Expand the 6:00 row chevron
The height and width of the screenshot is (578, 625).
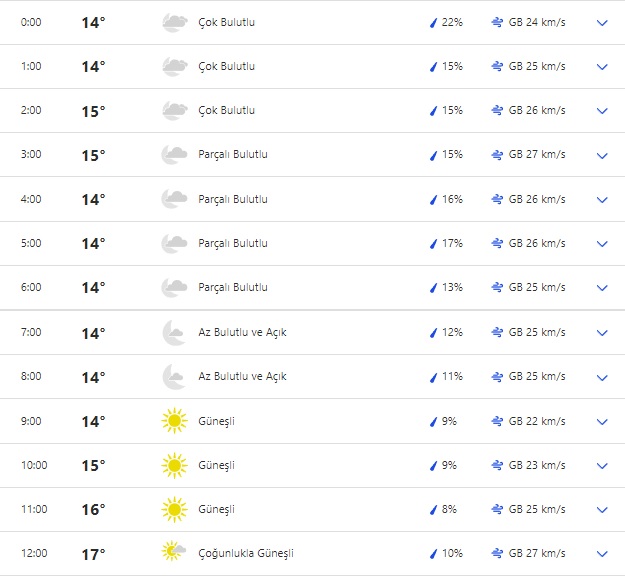tap(602, 288)
